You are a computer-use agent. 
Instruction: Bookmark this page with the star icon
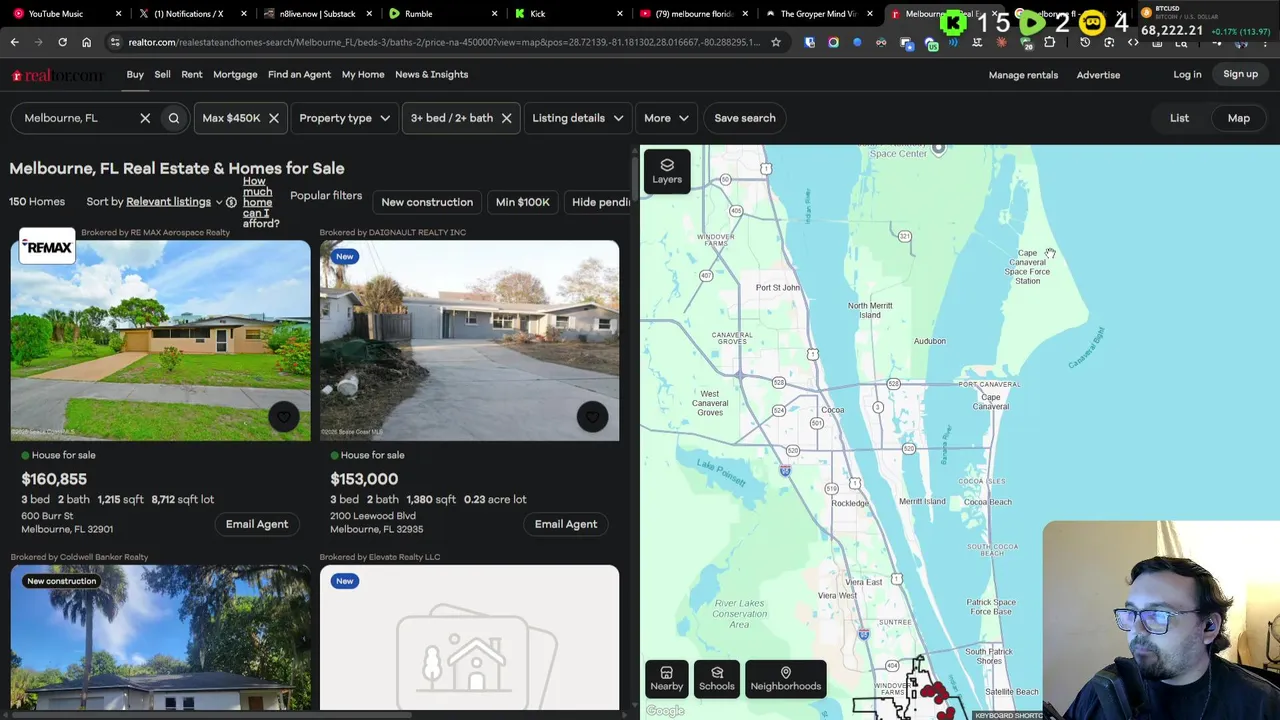coord(775,42)
